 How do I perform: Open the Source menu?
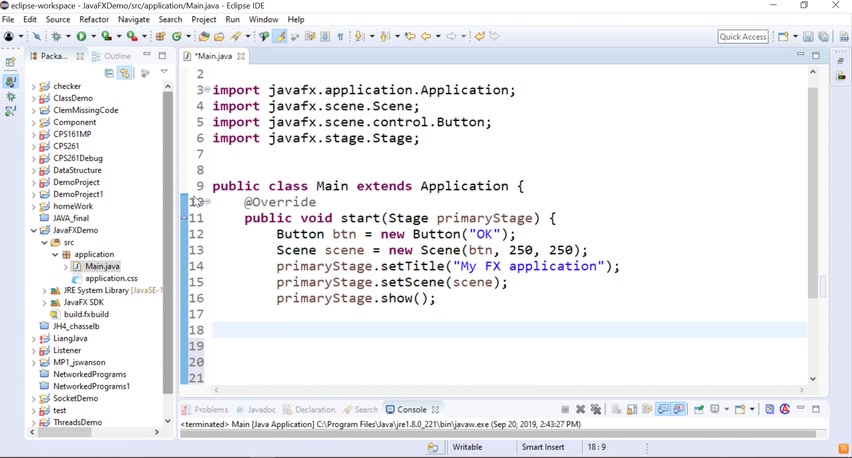pyautogui.click(x=58, y=19)
